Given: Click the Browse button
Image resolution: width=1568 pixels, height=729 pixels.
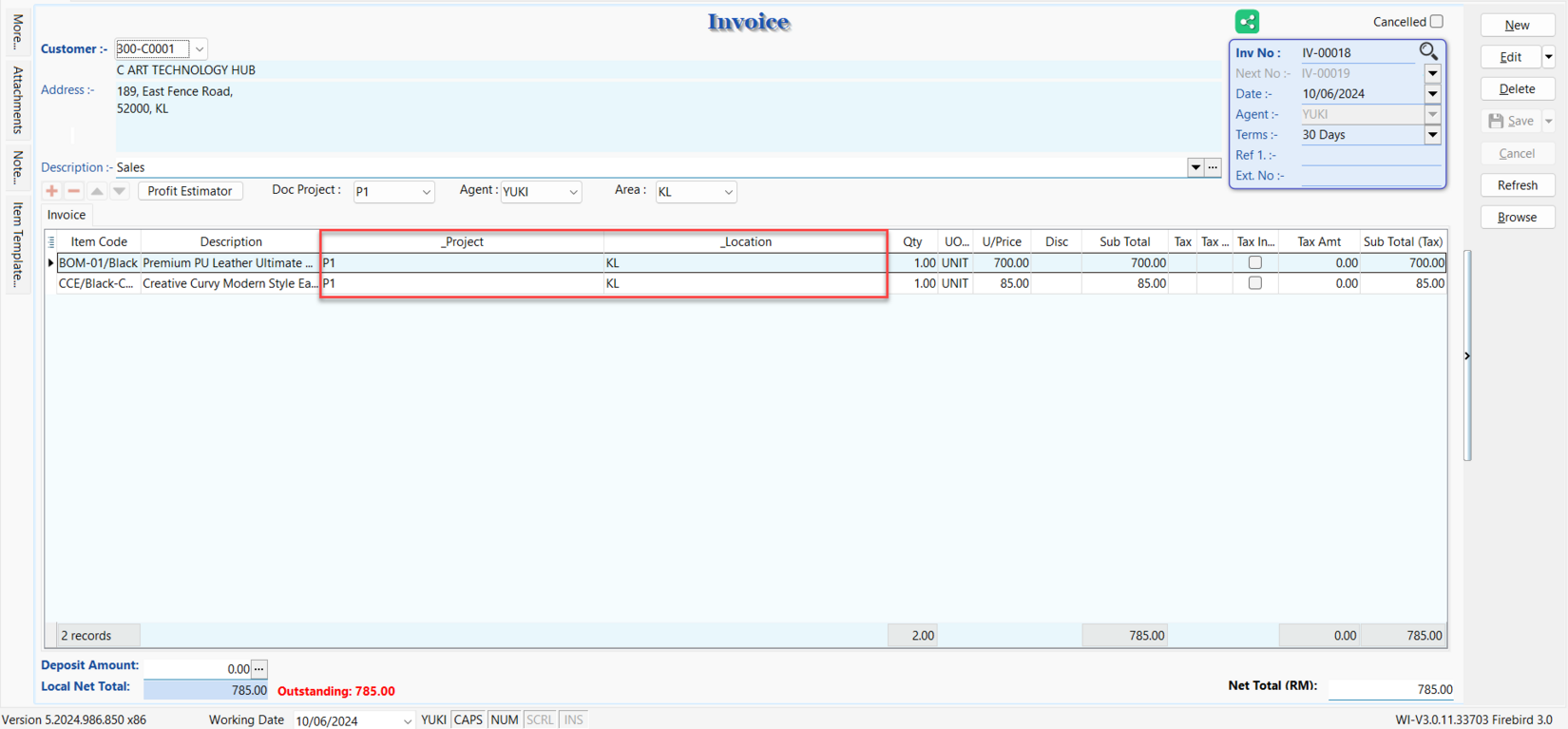Looking at the screenshot, I should 1517,217.
